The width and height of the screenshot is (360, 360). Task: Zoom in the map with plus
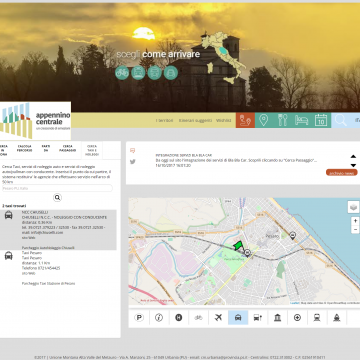coord(355,221)
